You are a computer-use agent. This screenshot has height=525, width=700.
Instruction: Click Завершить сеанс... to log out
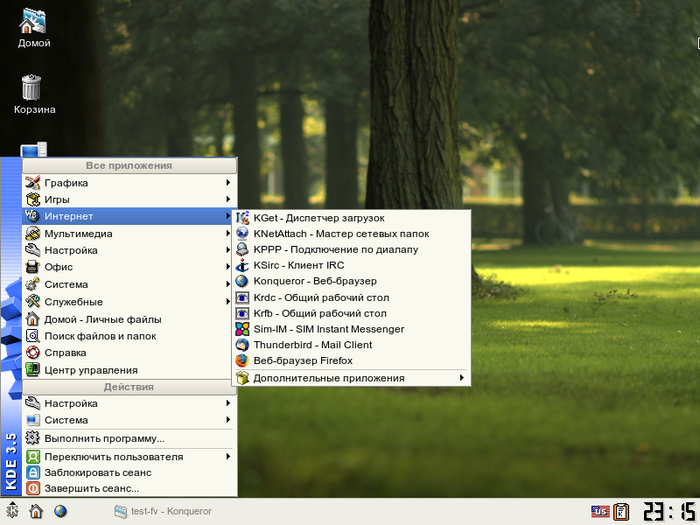[x=91, y=488]
